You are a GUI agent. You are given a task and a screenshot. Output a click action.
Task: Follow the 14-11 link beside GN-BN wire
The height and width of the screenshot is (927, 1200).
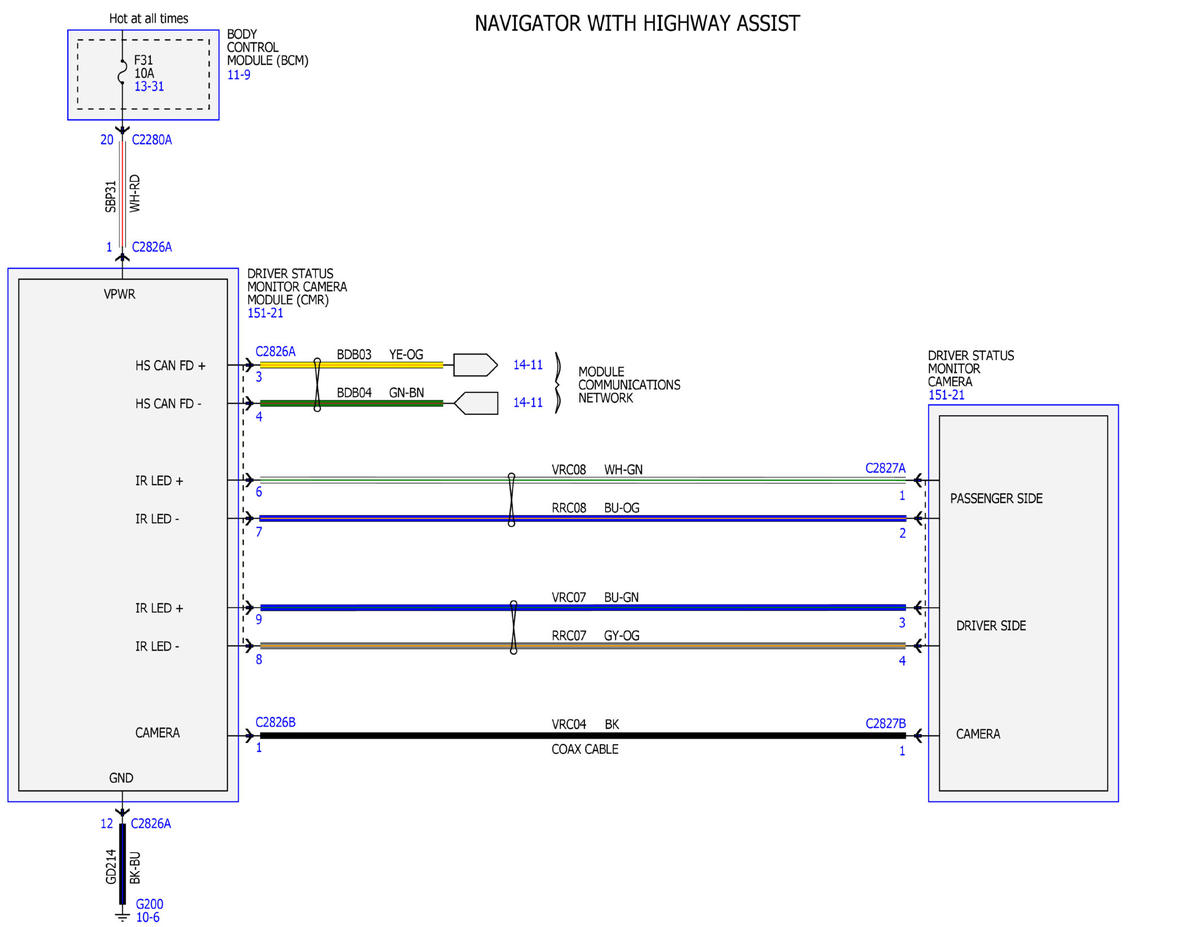[x=528, y=403]
